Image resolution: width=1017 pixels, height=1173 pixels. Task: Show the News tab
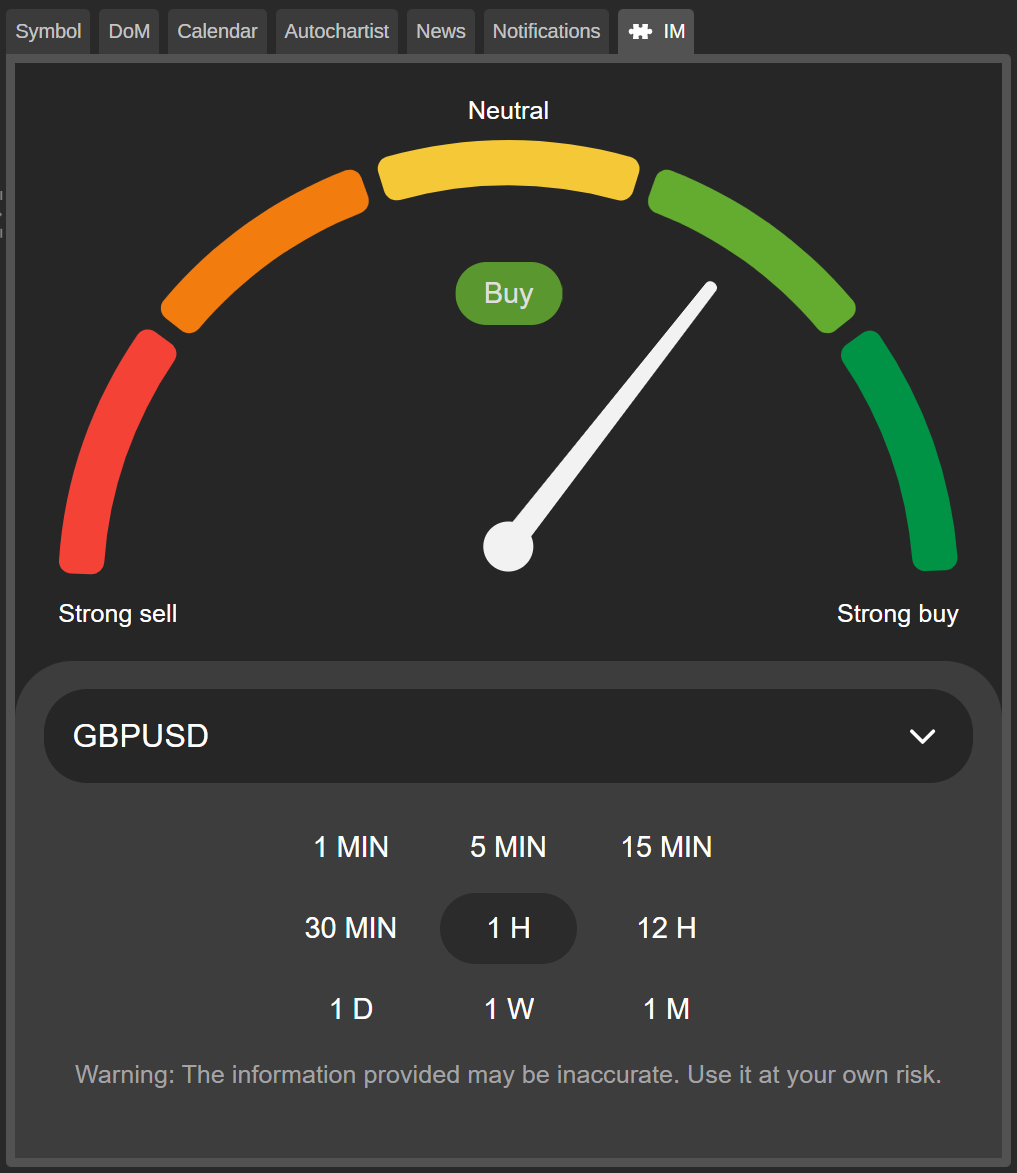click(x=441, y=32)
